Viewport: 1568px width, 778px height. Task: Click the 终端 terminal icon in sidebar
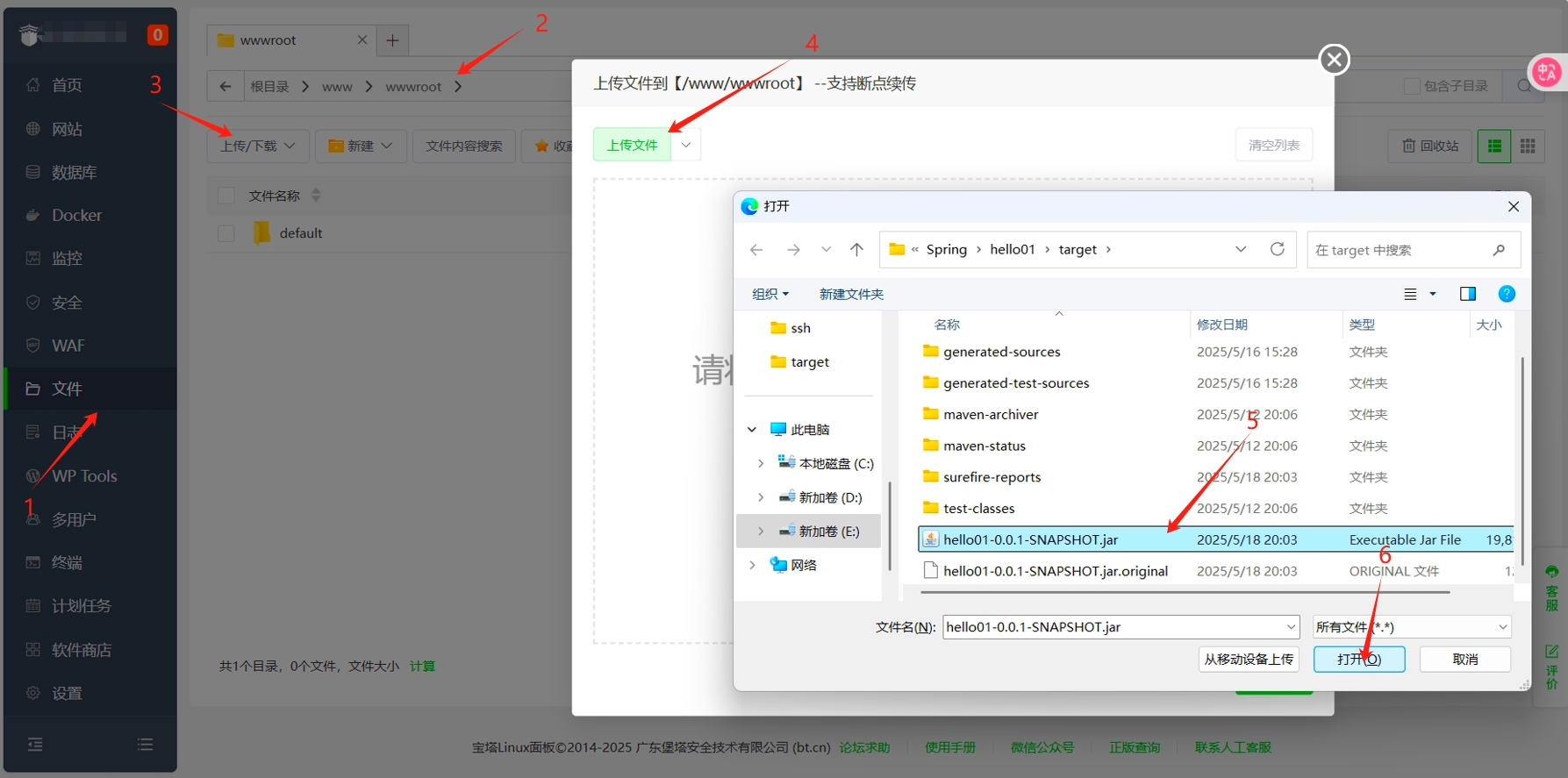[x=33, y=562]
